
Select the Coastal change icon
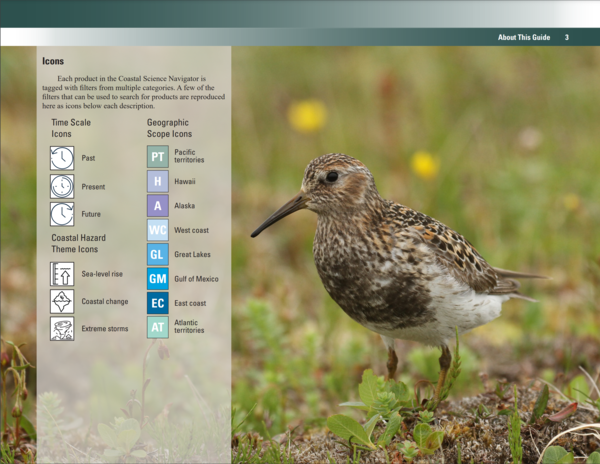[x=62, y=301]
